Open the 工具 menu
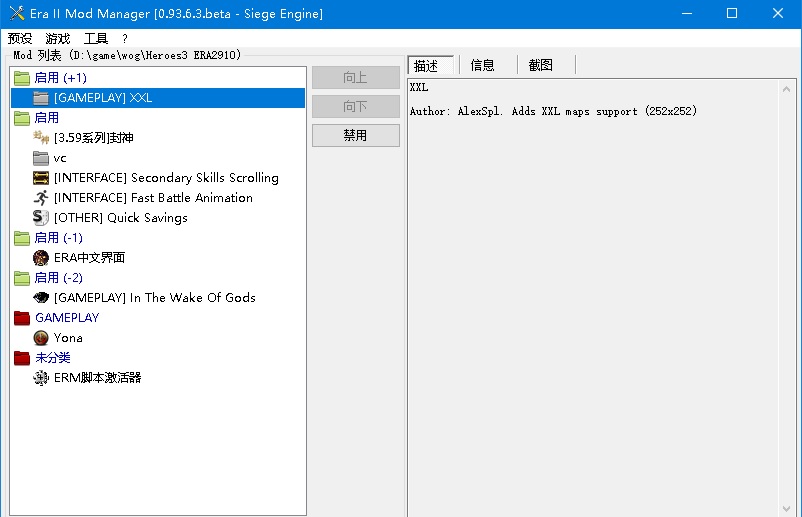The width and height of the screenshot is (802, 517). pos(96,39)
